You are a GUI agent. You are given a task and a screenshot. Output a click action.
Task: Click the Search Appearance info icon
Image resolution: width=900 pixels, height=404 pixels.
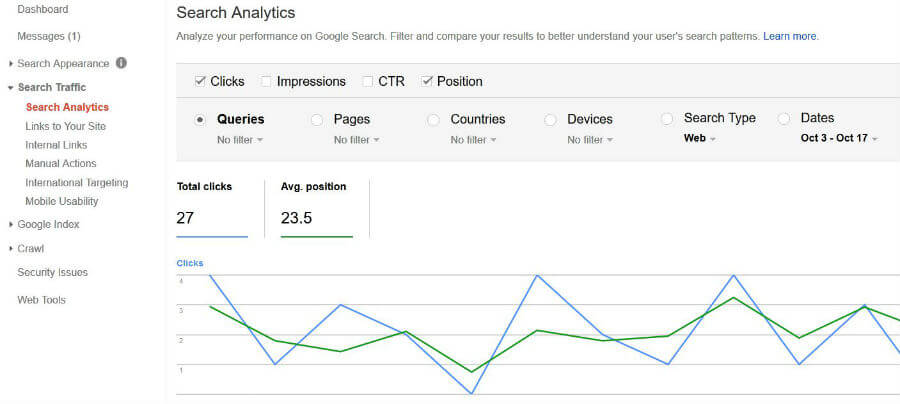coord(121,63)
